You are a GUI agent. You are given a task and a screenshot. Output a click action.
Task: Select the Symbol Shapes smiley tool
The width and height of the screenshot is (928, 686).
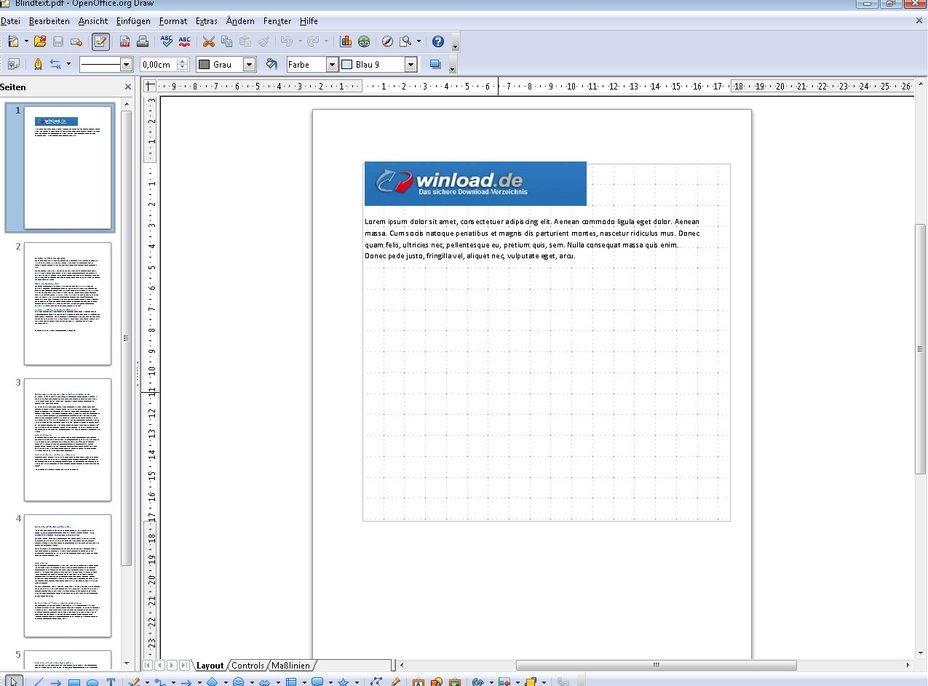pos(239,681)
